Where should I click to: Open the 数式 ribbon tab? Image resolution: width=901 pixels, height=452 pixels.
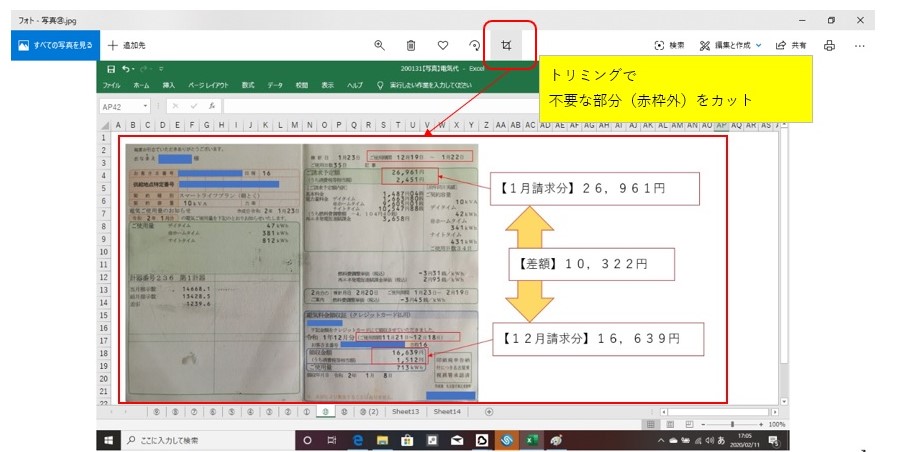pos(248,85)
